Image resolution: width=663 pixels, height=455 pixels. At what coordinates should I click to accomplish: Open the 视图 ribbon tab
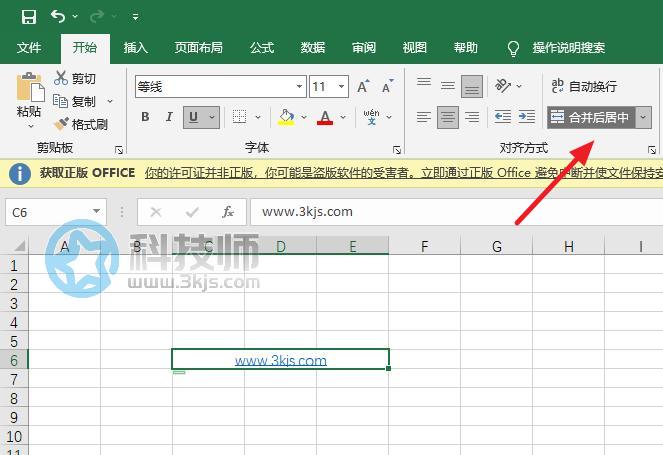tap(414, 47)
